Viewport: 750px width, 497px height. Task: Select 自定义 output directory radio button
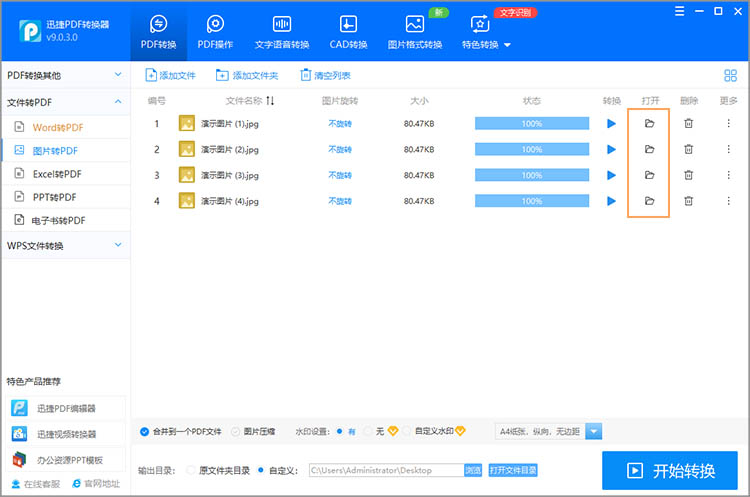(x=261, y=470)
